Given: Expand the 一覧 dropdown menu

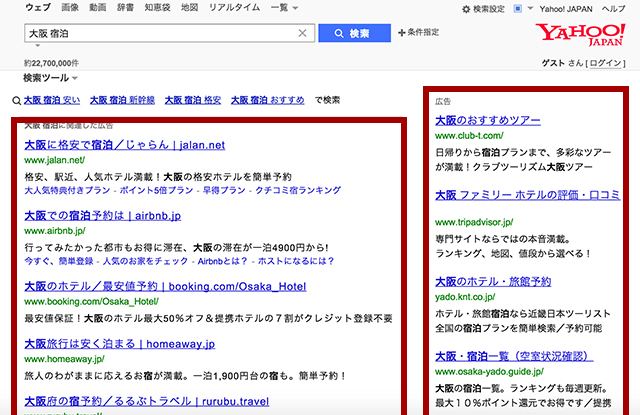Looking at the screenshot, I should 284,8.
